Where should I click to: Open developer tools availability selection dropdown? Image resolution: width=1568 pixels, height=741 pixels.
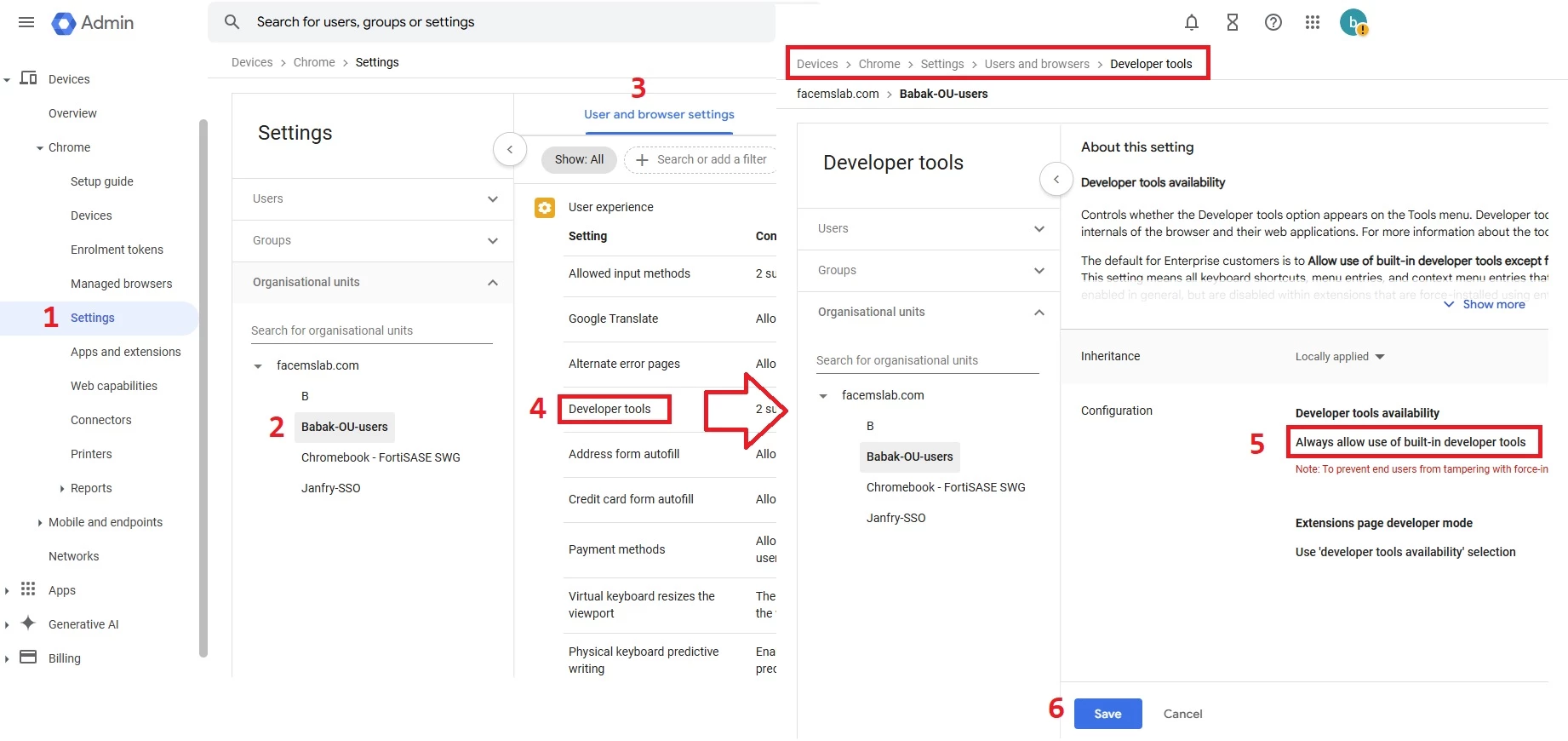coord(1414,442)
